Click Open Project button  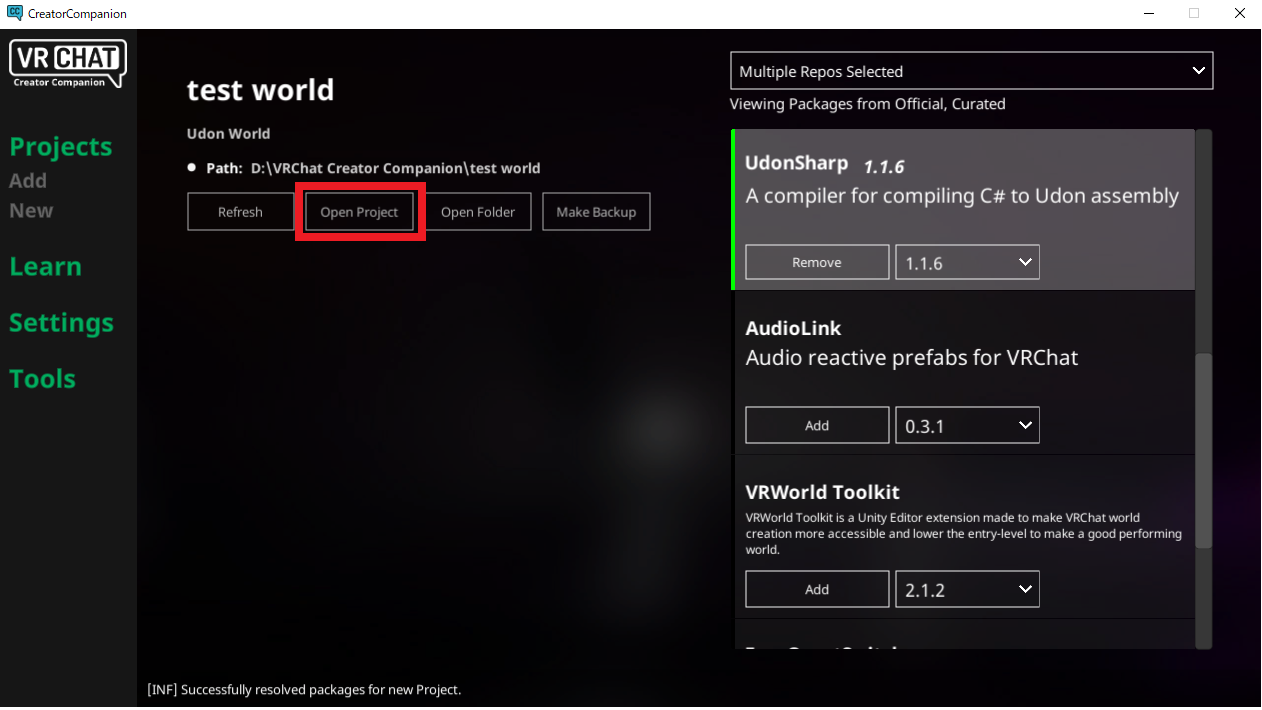pos(359,212)
